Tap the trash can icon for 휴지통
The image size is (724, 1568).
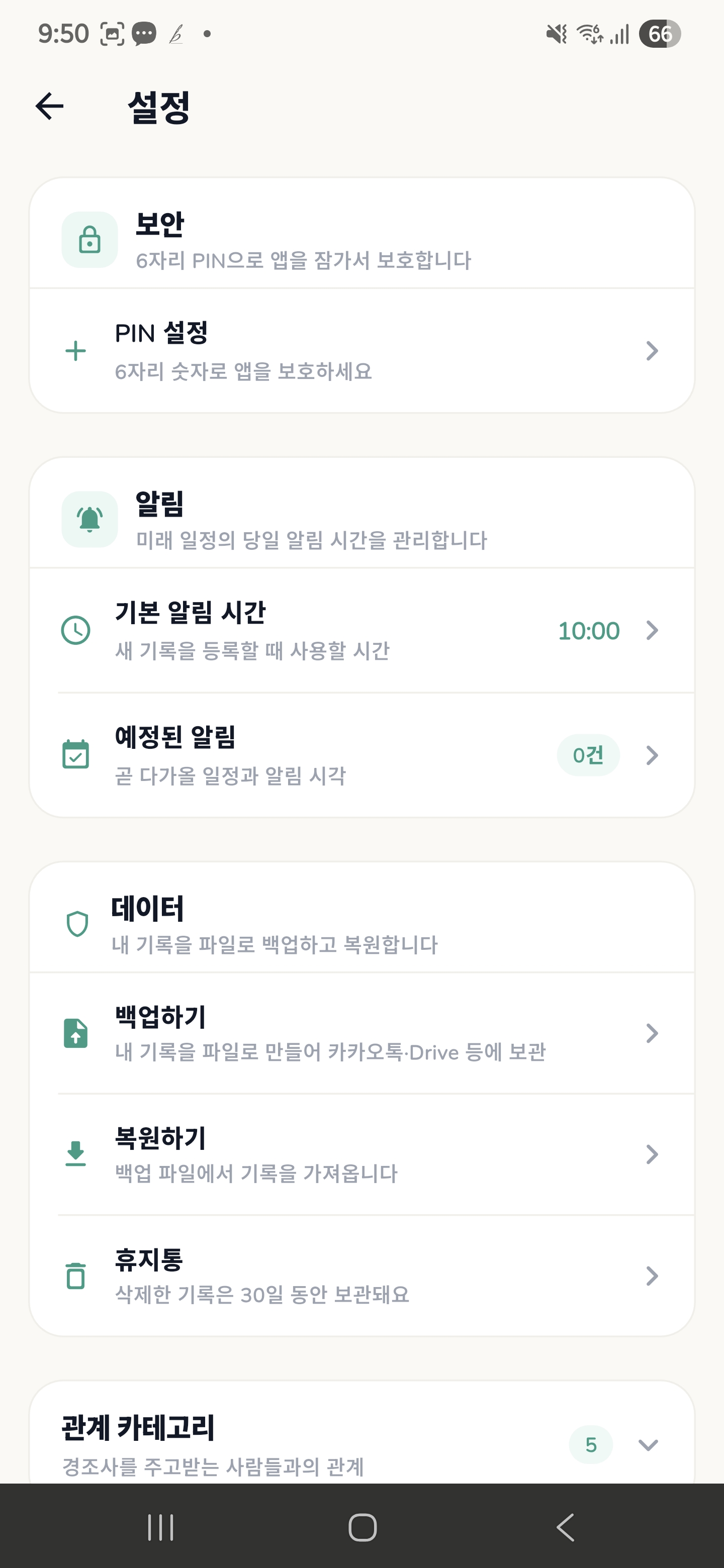tap(75, 1275)
